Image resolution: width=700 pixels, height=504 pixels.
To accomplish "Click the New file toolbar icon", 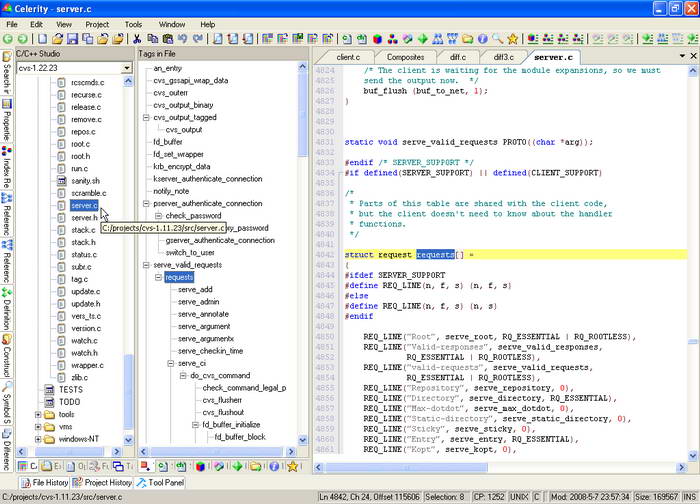I will 43,39.
